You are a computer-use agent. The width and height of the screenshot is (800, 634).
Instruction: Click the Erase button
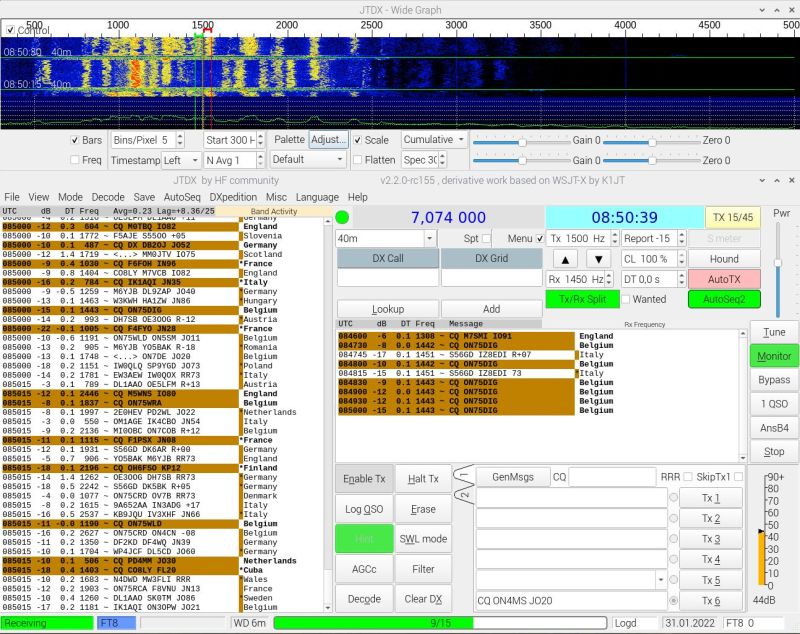[423, 509]
